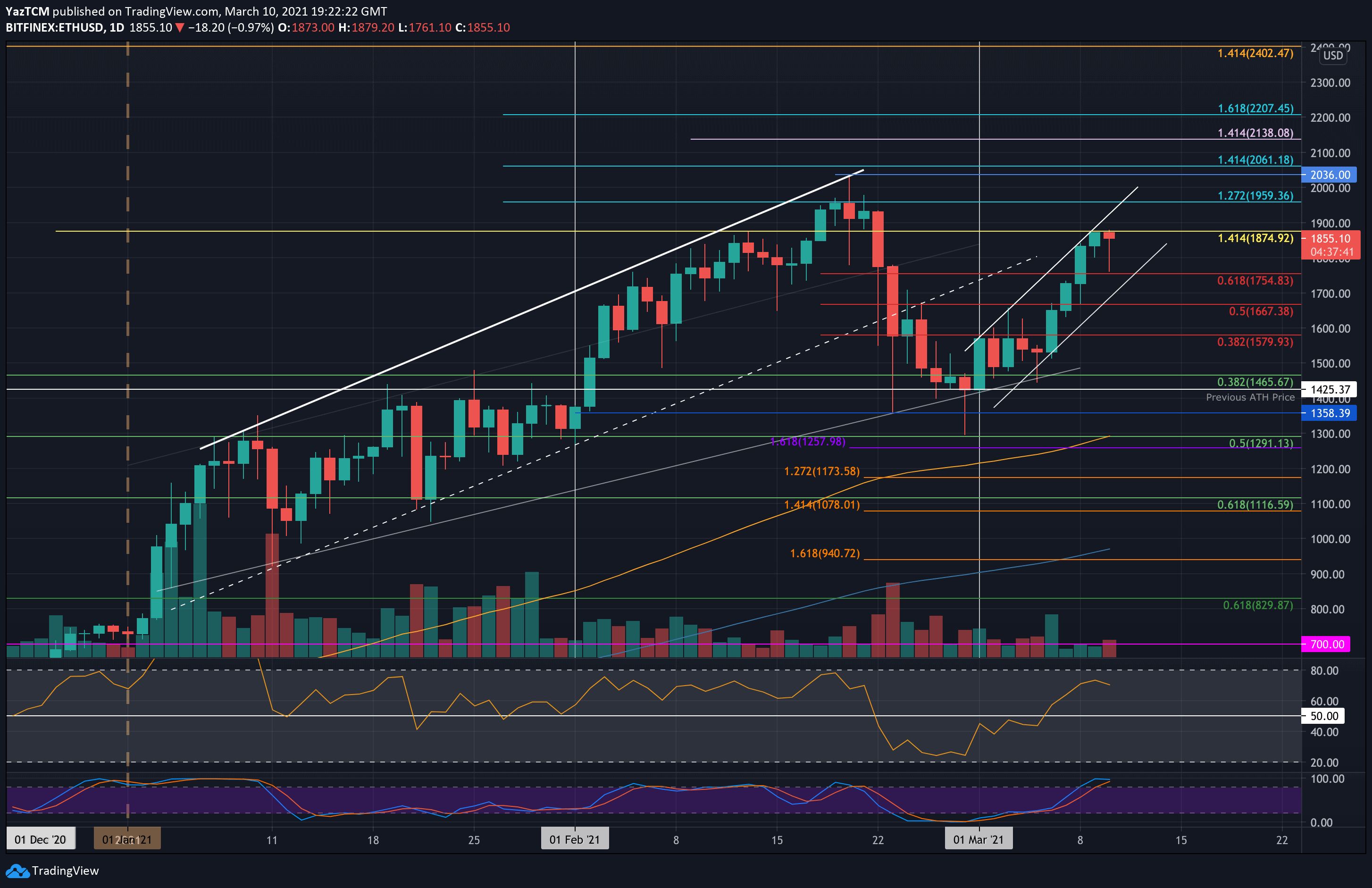This screenshot has height=888, width=1372.
Task: Select the 01 Jan '21 date marker
Action: [x=127, y=839]
